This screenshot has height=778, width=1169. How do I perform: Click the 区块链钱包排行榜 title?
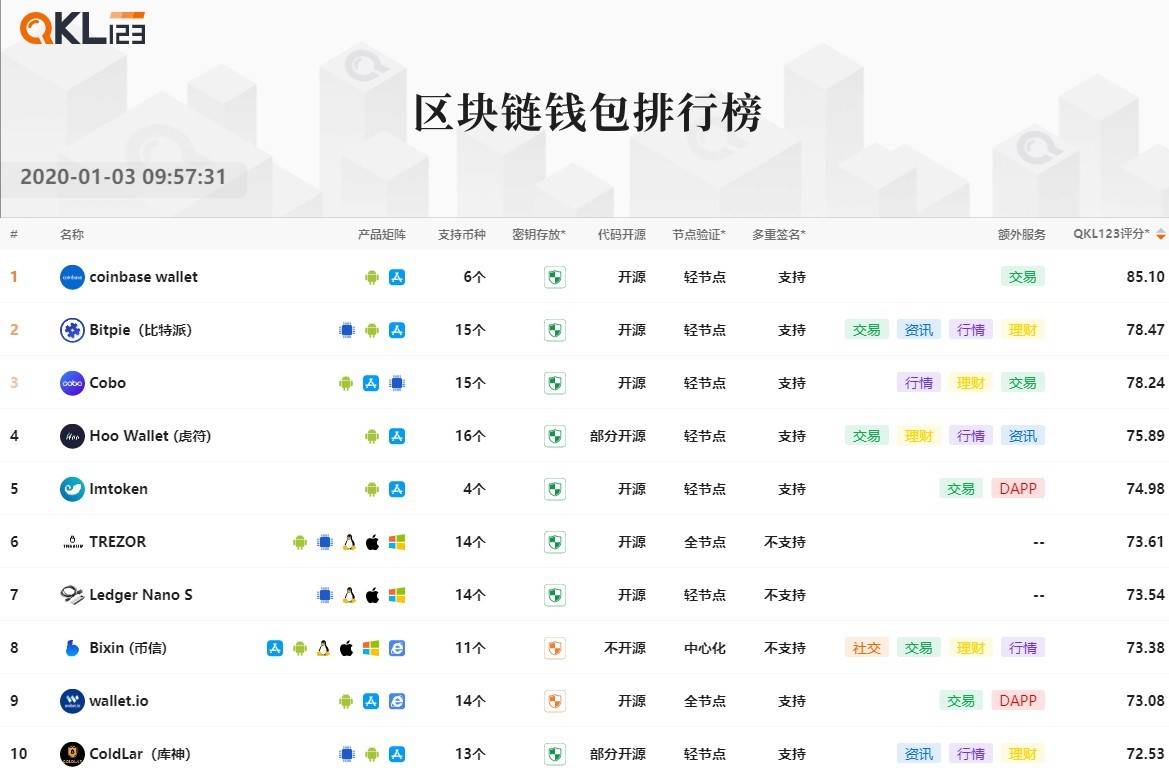click(x=587, y=113)
